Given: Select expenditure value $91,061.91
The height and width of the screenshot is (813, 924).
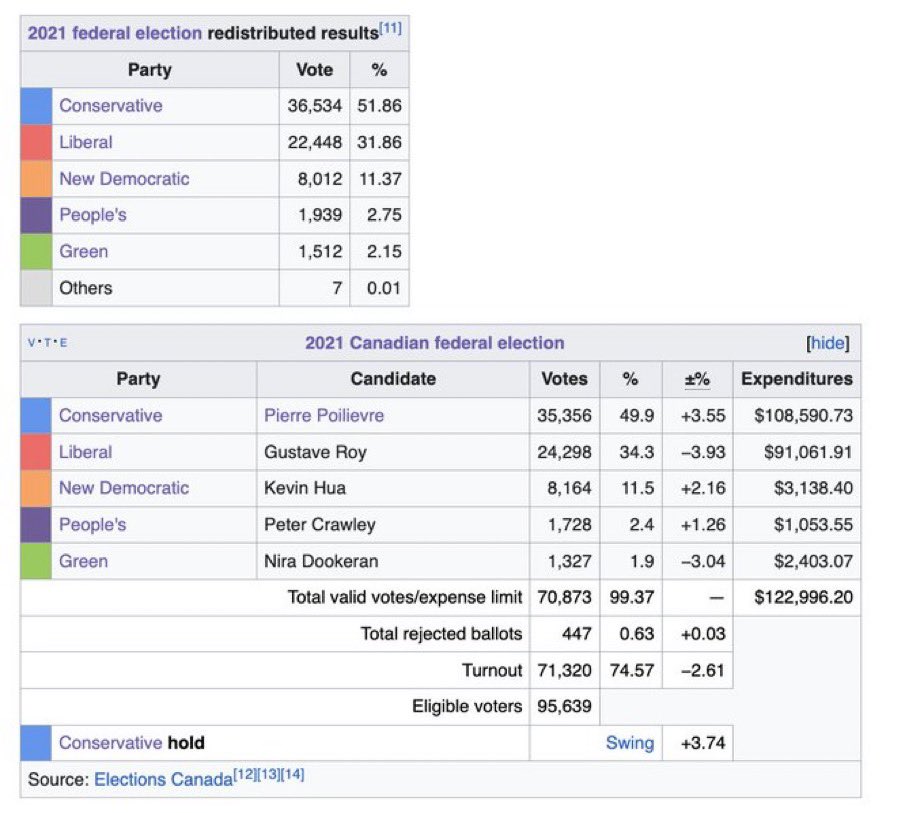Looking at the screenshot, I should tap(808, 452).
